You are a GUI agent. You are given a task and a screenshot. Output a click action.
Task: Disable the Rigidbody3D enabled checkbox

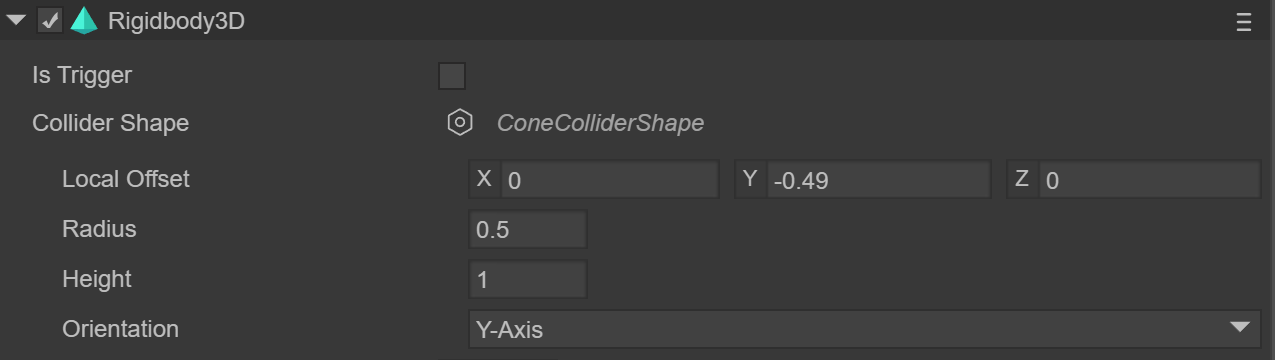point(50,21)
